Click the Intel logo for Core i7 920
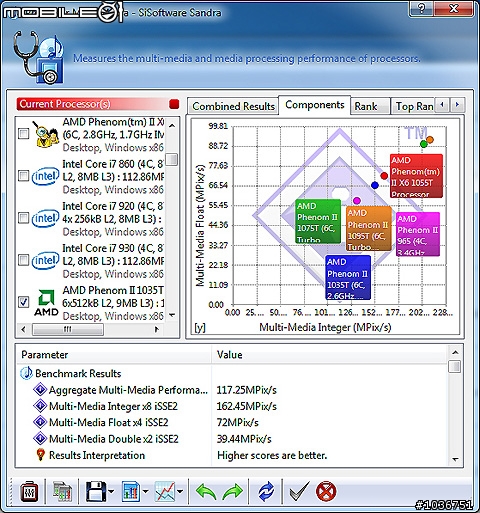 coord(45,218)
